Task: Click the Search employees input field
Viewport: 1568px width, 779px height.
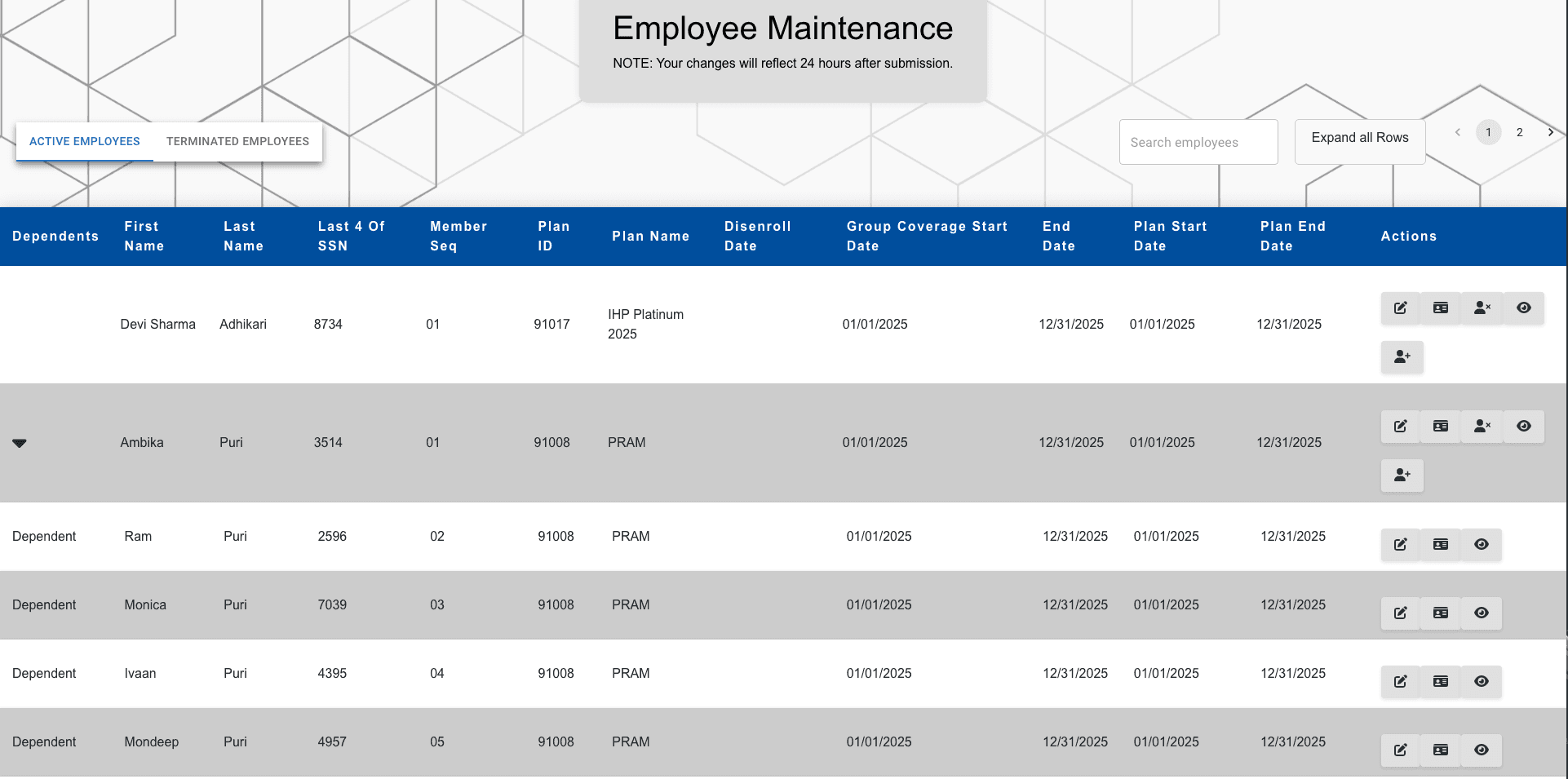Action: point(1198,141)
